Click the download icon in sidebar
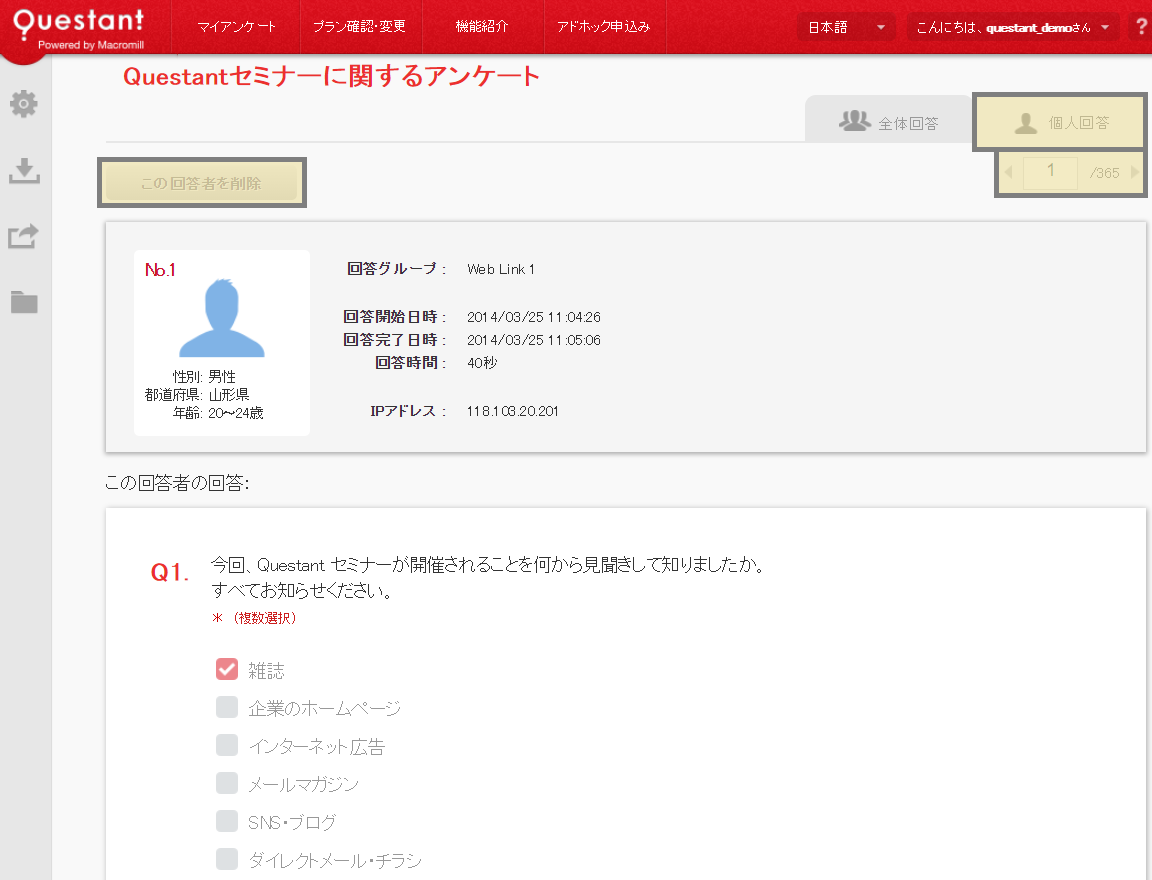 pyautogui.click(x=24, y=170)
